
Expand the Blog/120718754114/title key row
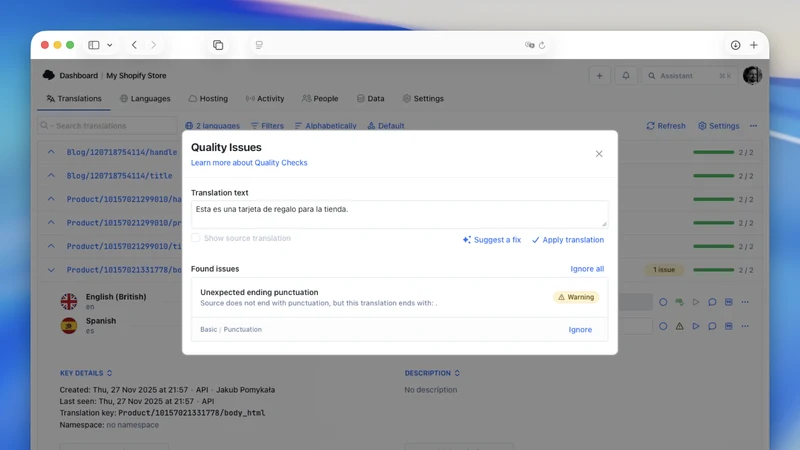tap(51, 176)
